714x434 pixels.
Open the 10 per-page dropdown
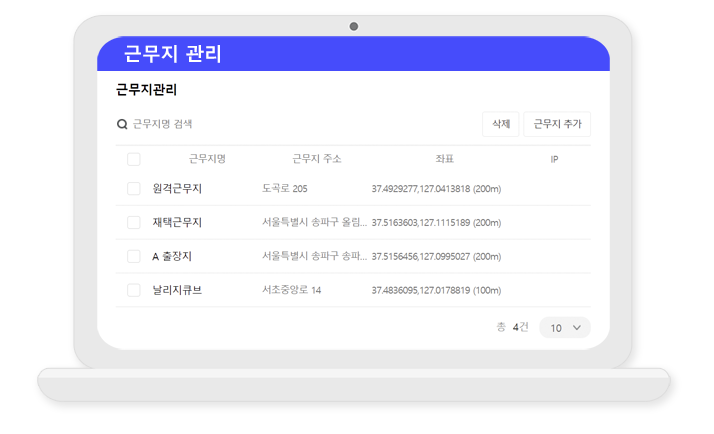[564, 328]
